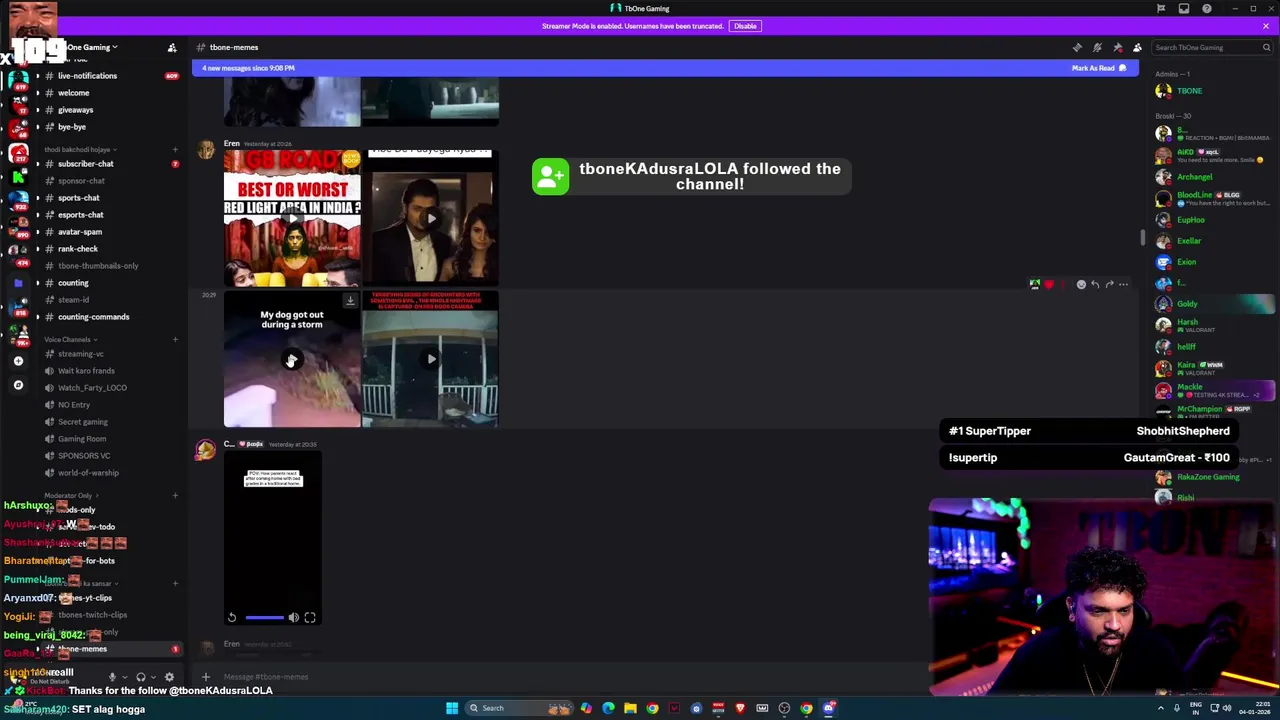Replay the vertical video in chat
This screenshot has height=720, width=1280.
232,618
